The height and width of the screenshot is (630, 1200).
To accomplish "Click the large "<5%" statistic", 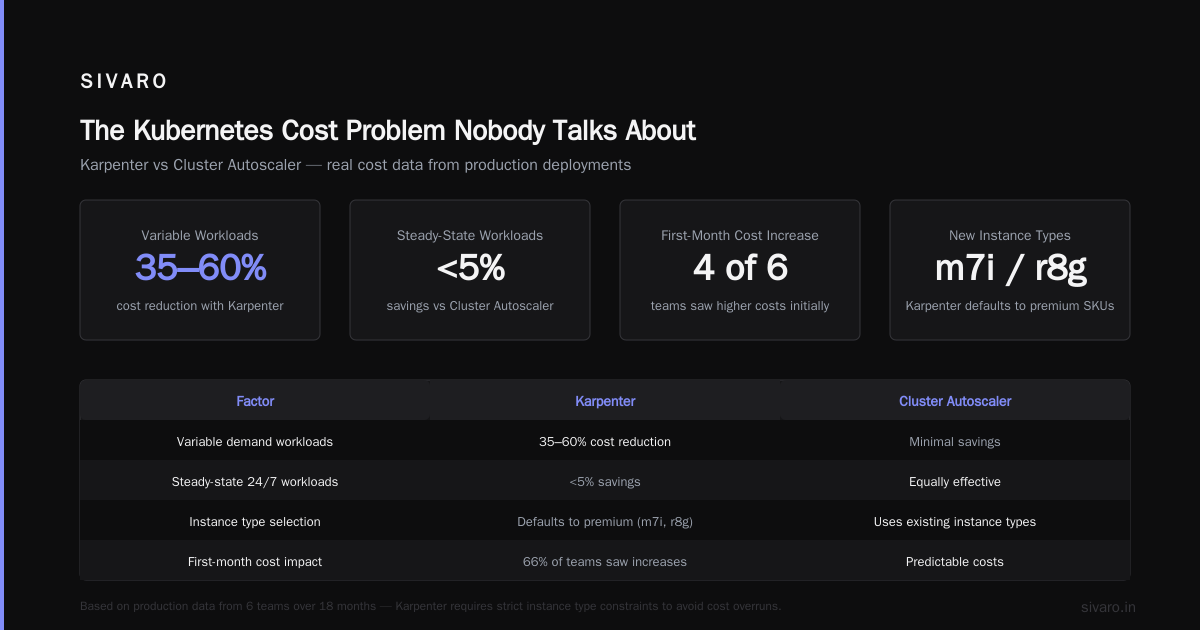I will [x=470, y=268].
